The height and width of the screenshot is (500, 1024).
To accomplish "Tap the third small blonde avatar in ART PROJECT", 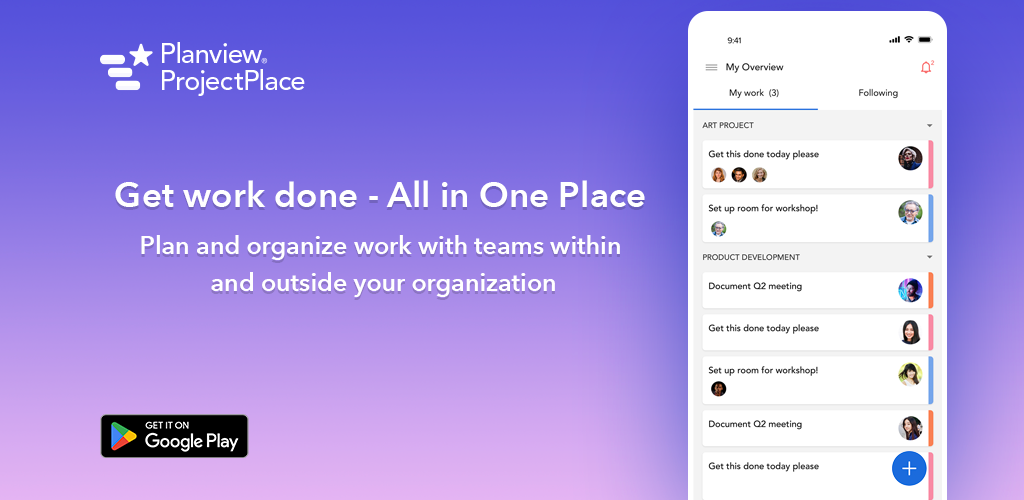I will [x=759, y=175].
